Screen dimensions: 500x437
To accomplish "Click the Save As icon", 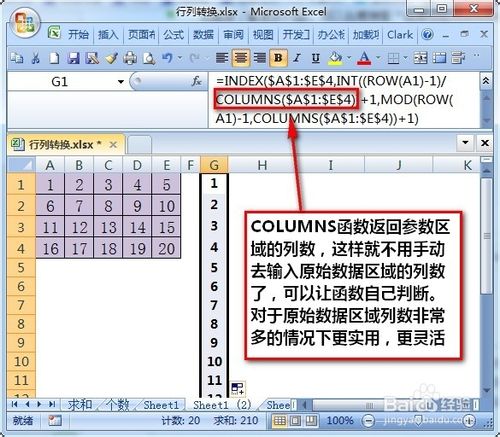I will pyautogui.click(x=92, y=58).
